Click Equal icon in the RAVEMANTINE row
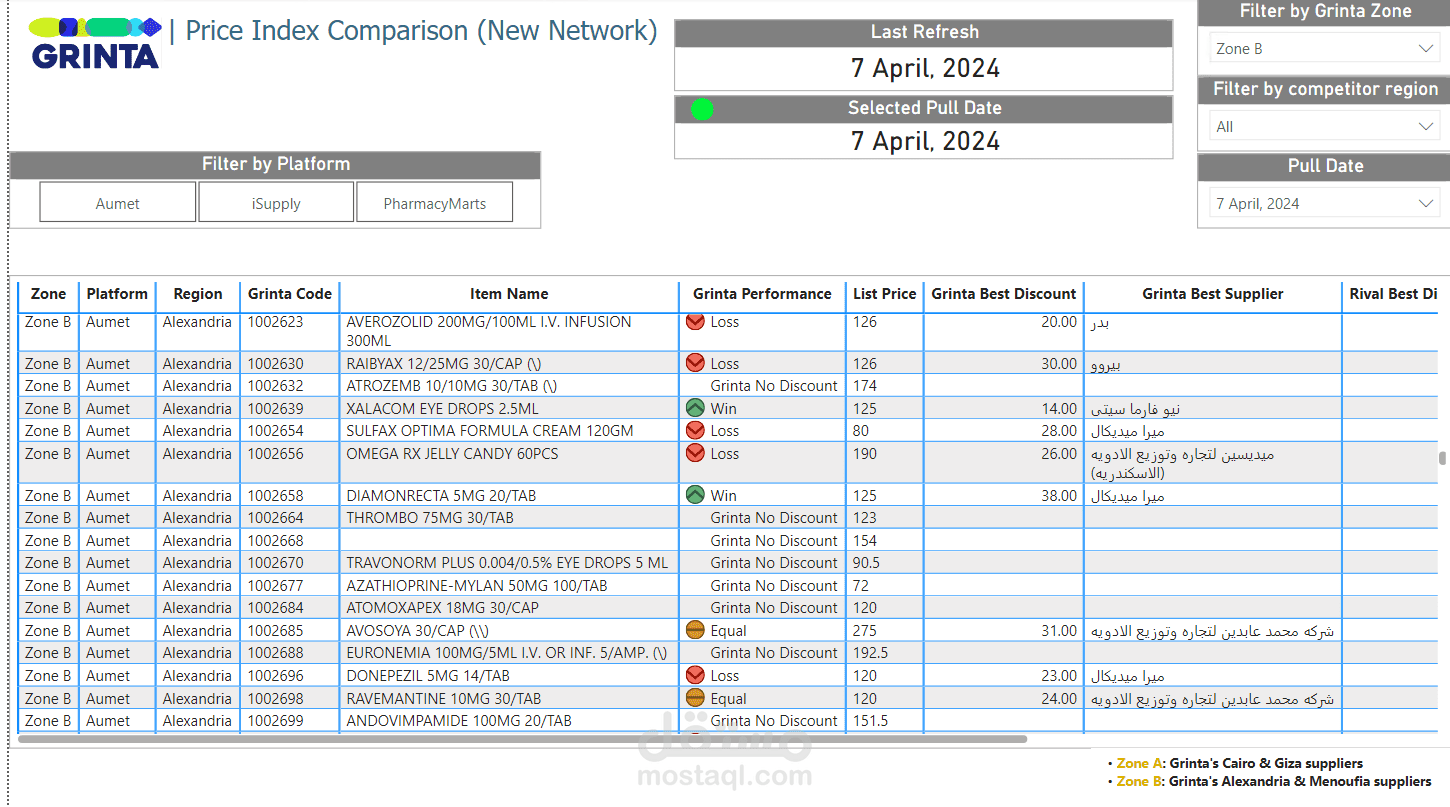This screenshot has height=807, width=1450. click(x=695, y=698)
